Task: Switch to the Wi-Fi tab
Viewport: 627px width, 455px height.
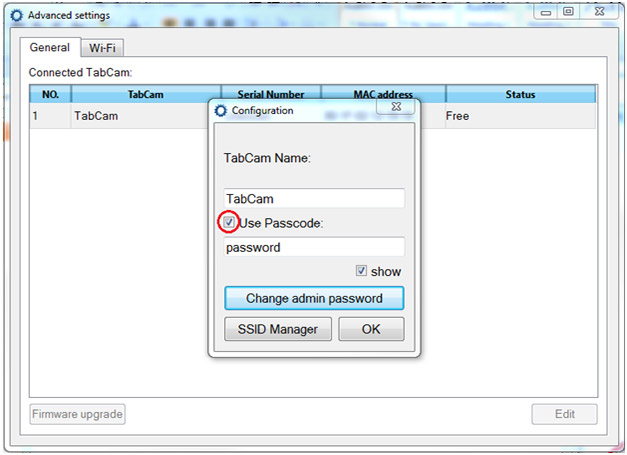Action: click(102, 48)
